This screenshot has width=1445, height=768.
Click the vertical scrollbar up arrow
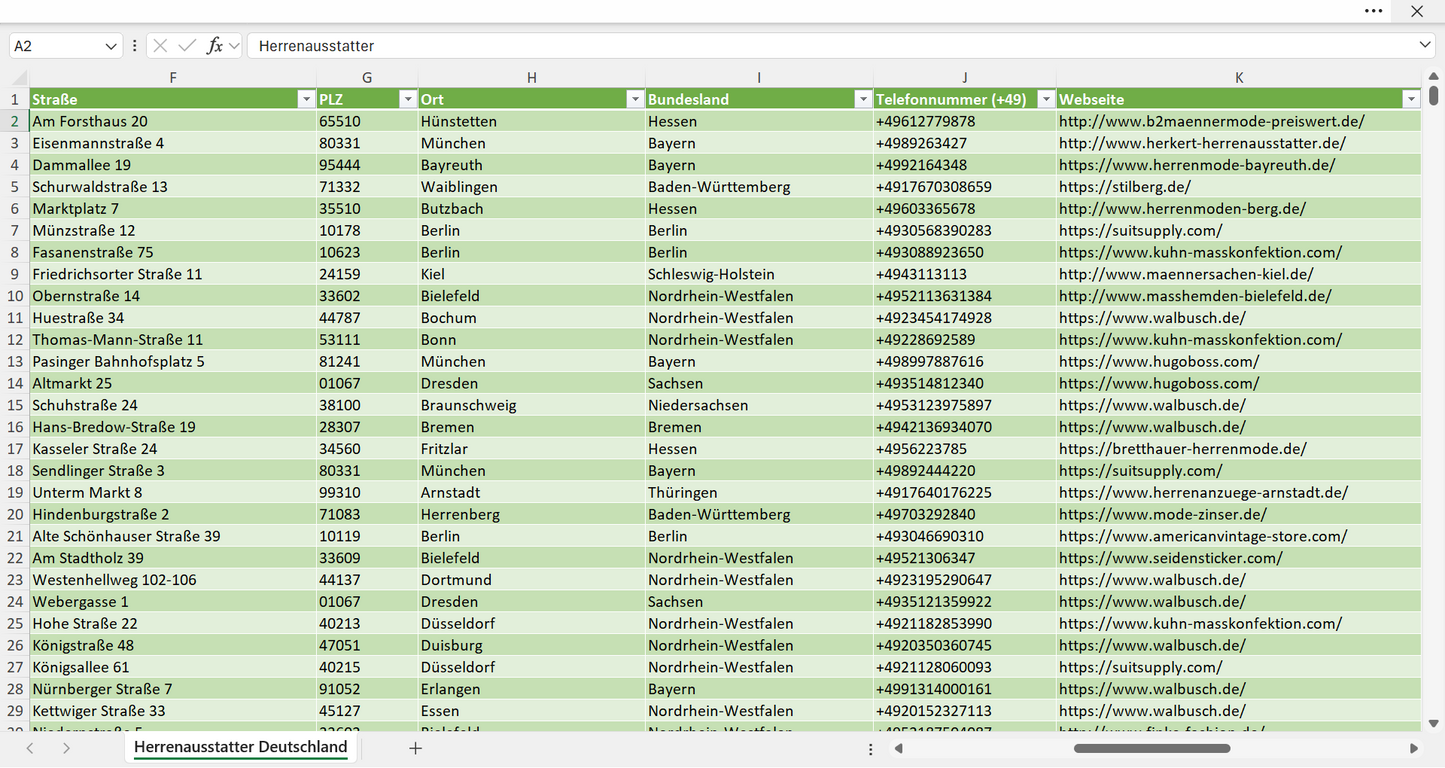[x=1433, y=77]
